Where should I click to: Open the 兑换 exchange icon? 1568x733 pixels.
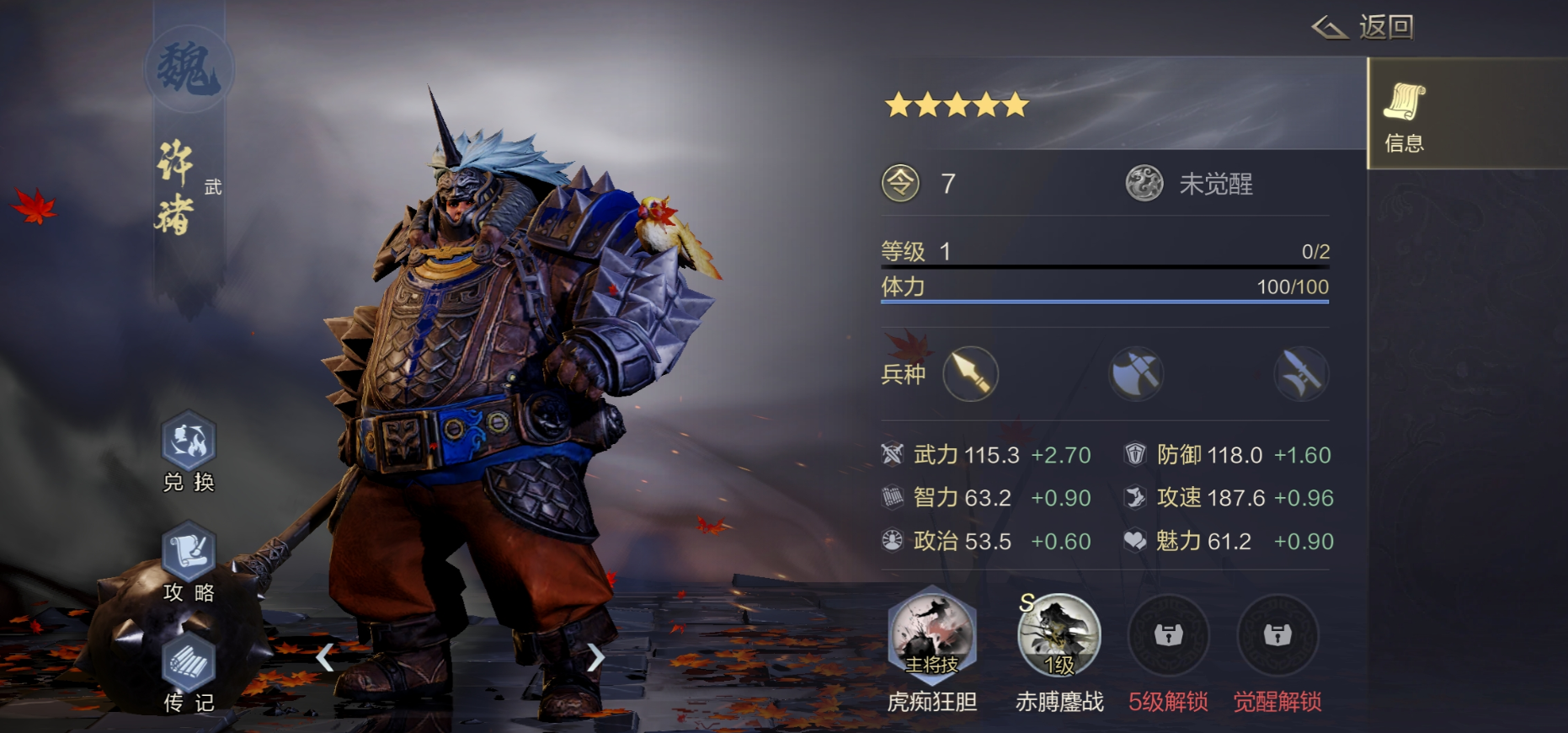189,452
